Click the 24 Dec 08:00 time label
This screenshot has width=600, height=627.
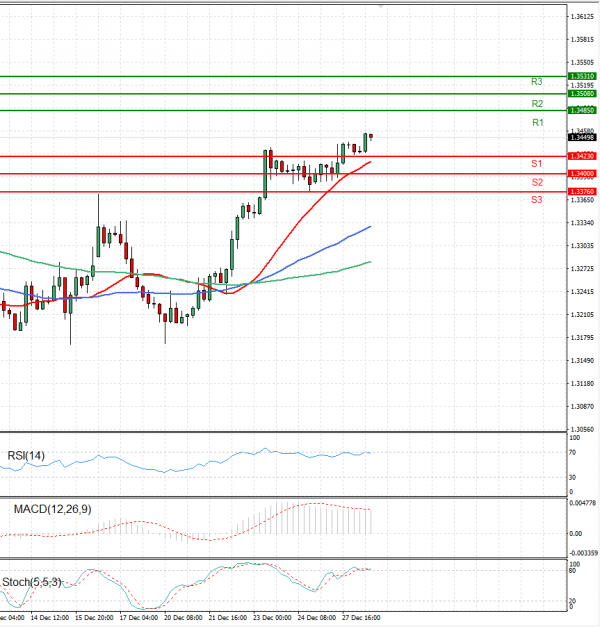pyautogui.click(x=316, y=617)
